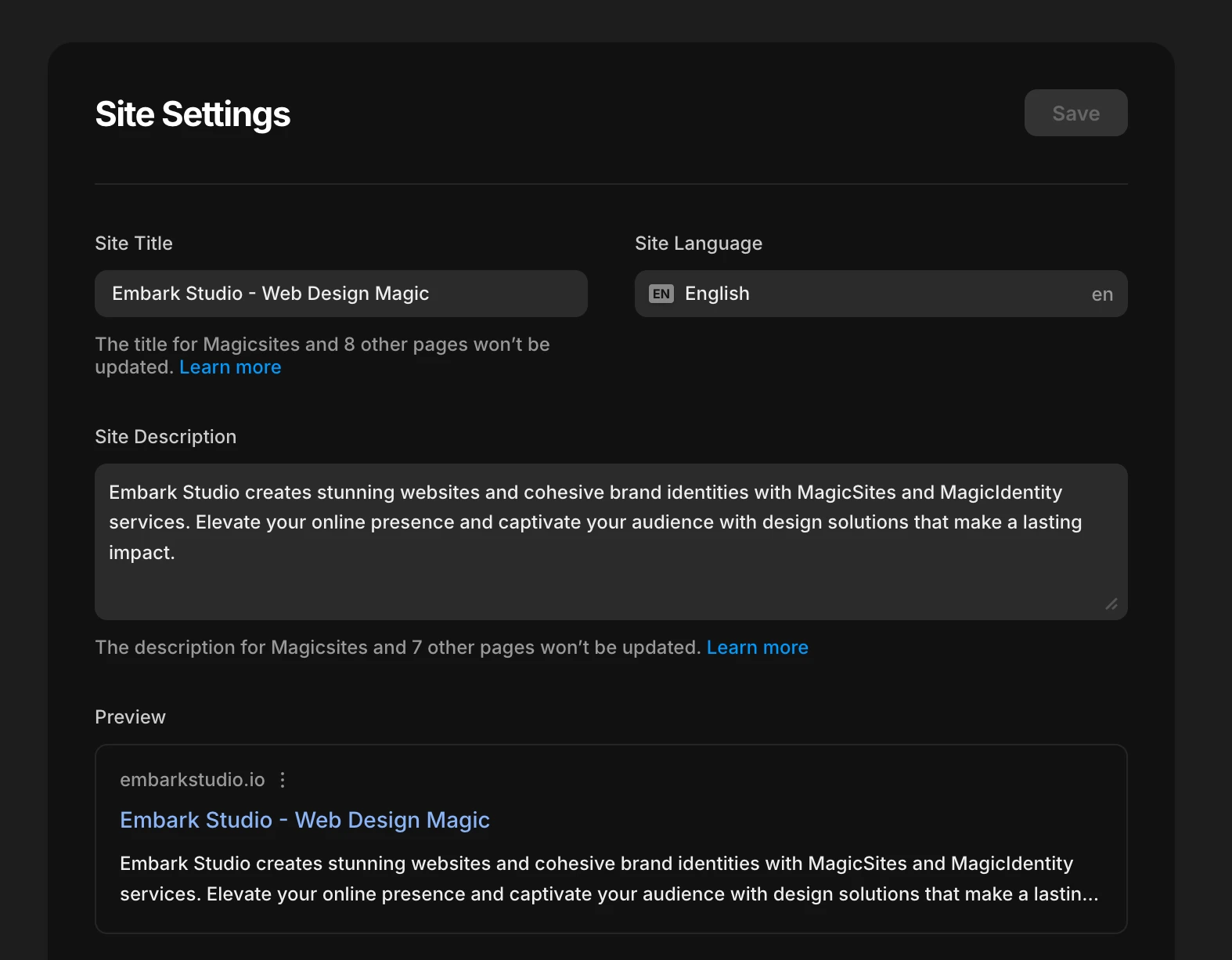The image size is (1232, 960).
Task: Click into the Site Description text area
Action: pyautogui.click(x=611, y=541)
